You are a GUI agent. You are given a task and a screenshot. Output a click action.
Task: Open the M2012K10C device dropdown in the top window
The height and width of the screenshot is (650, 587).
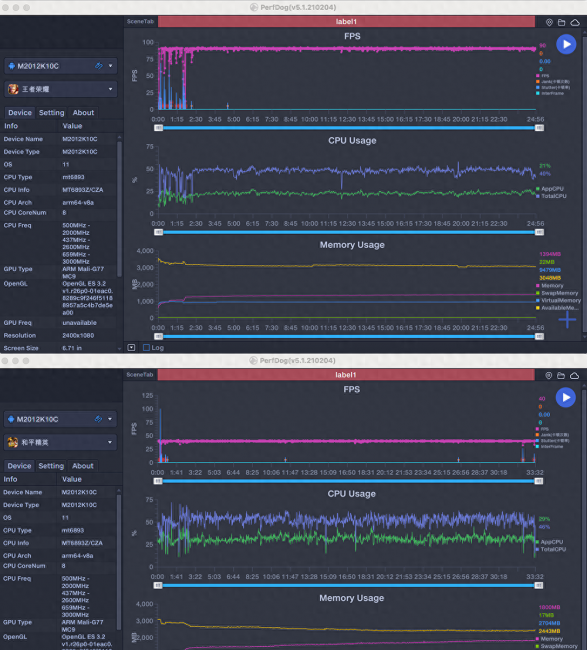click(x=110, y=65)
